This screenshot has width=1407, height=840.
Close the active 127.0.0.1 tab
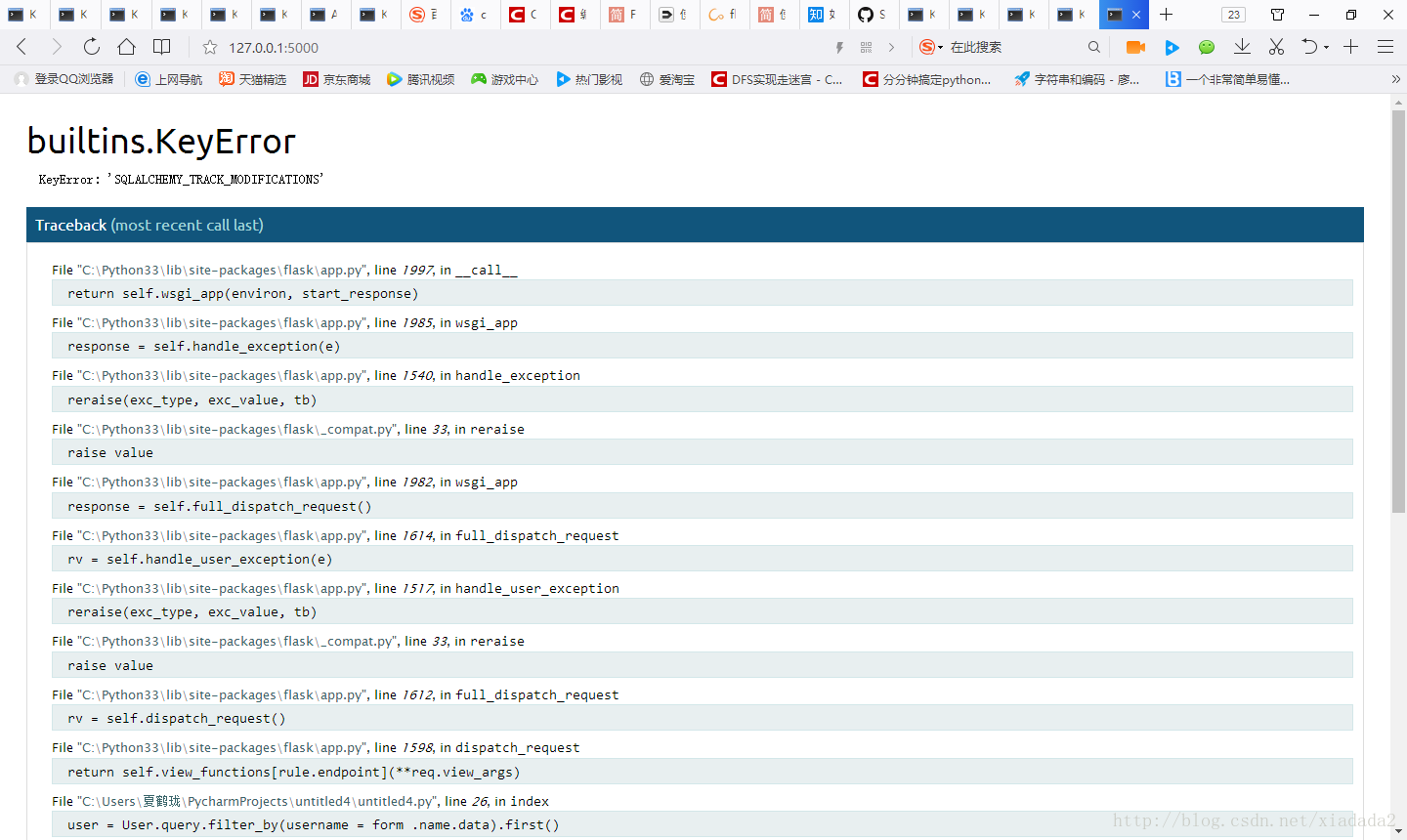tap(1136, 15)
